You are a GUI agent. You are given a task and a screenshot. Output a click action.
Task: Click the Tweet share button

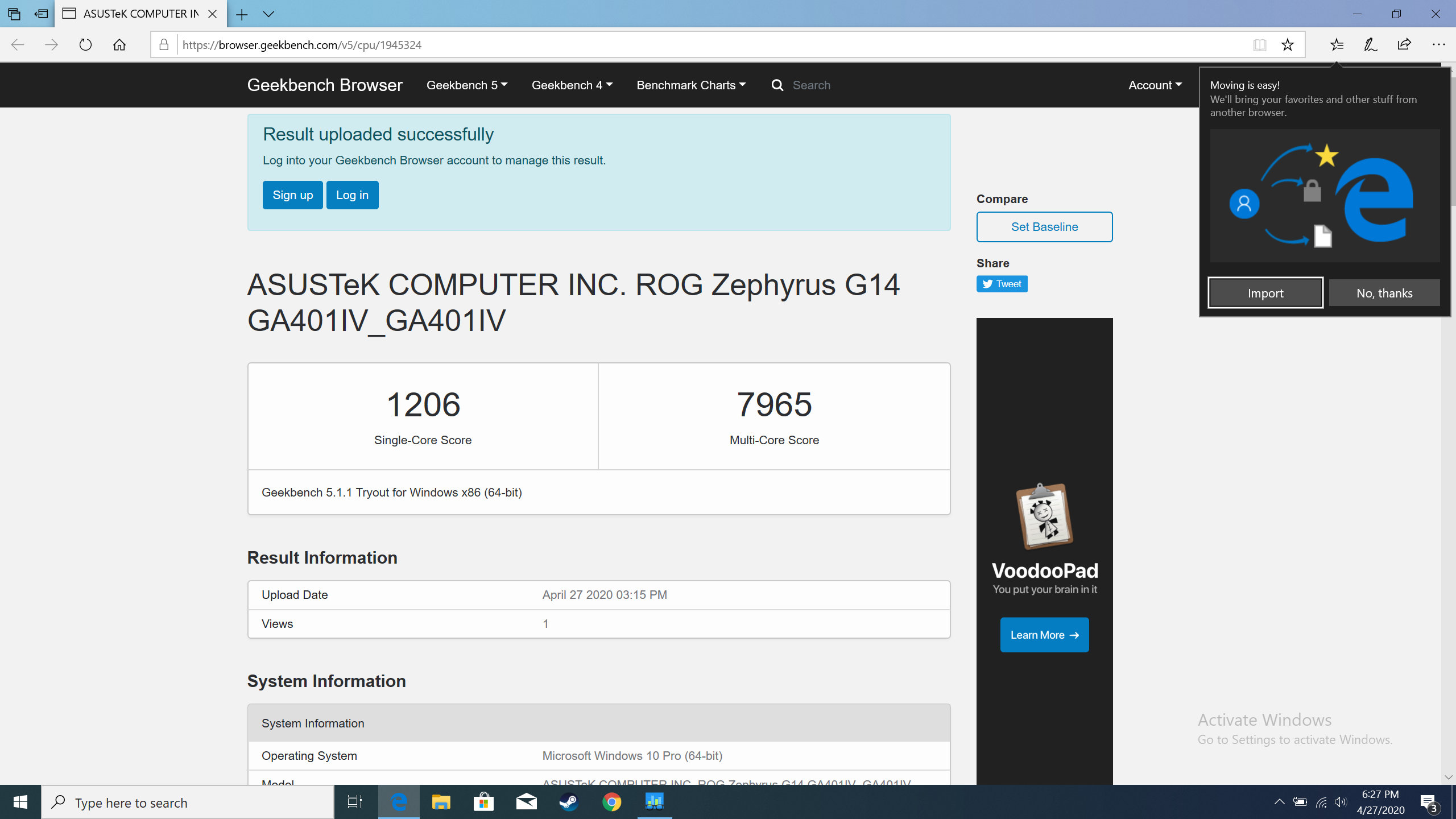click(x=1002, y=284)
